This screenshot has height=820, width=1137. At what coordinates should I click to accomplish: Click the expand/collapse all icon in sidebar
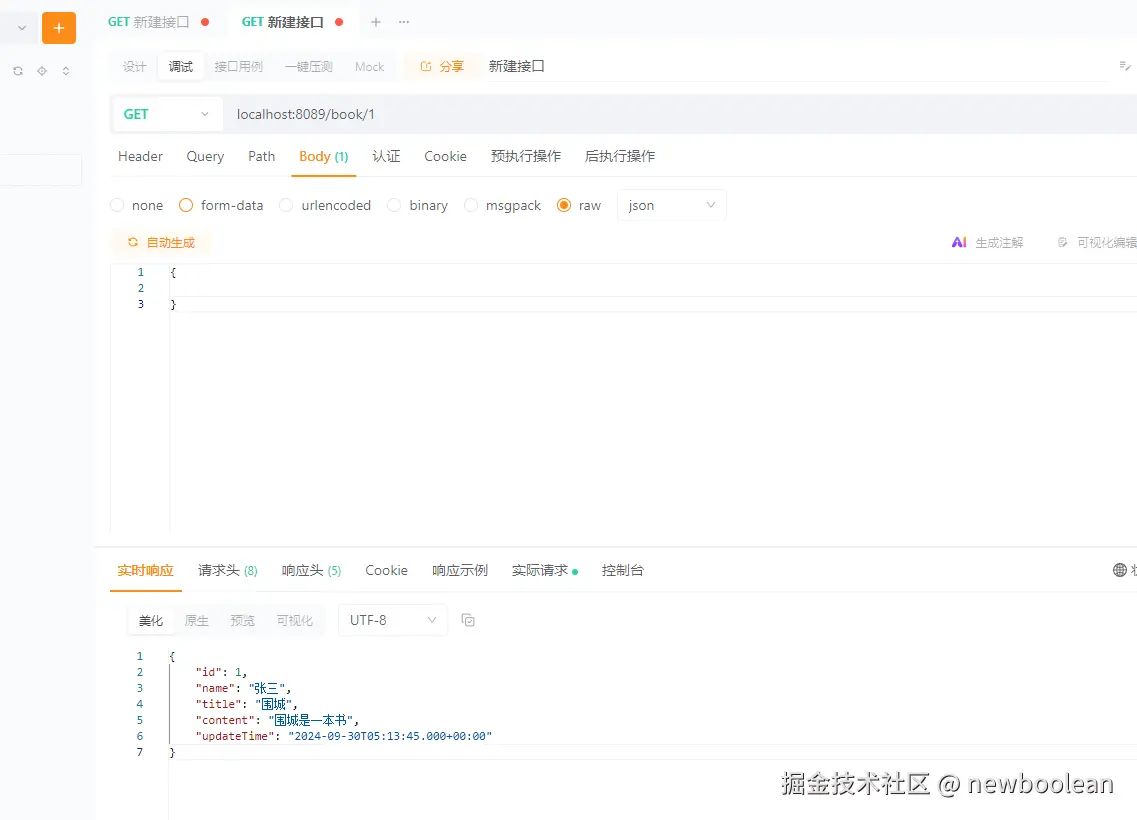[66, 71]
